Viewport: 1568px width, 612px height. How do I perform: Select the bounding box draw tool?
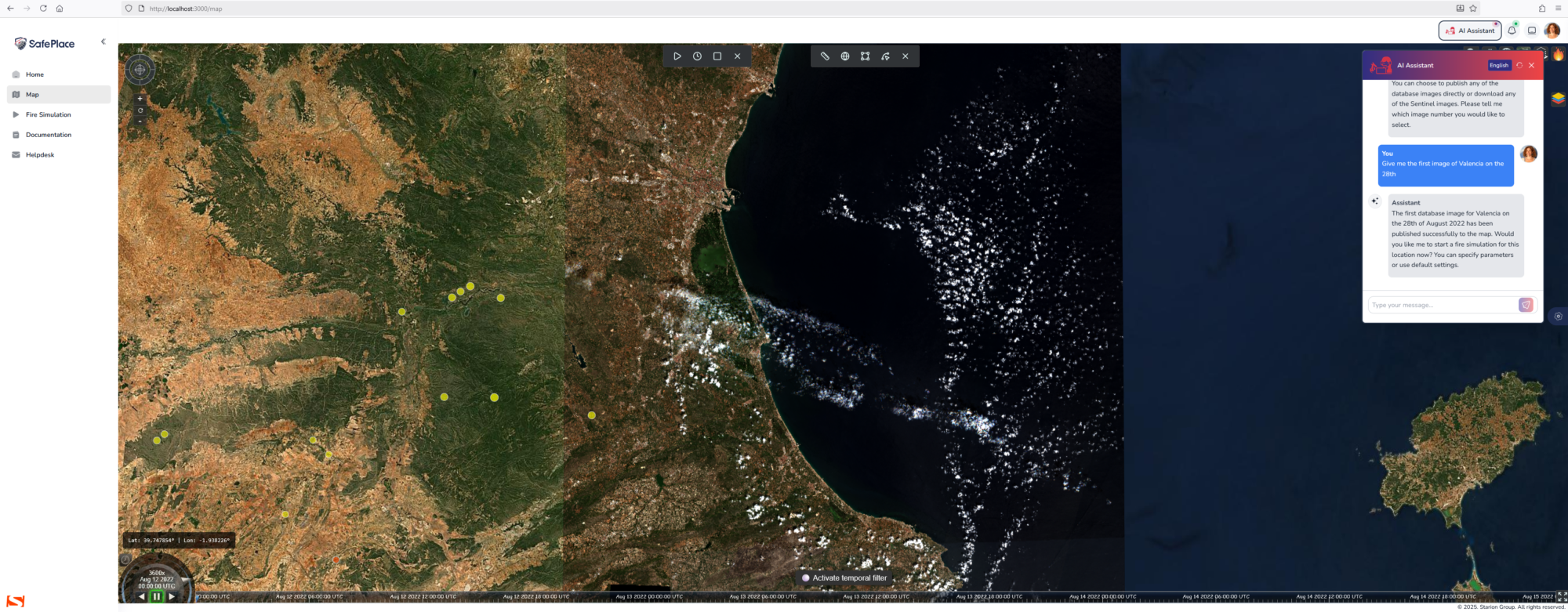[x=865, y=56]
